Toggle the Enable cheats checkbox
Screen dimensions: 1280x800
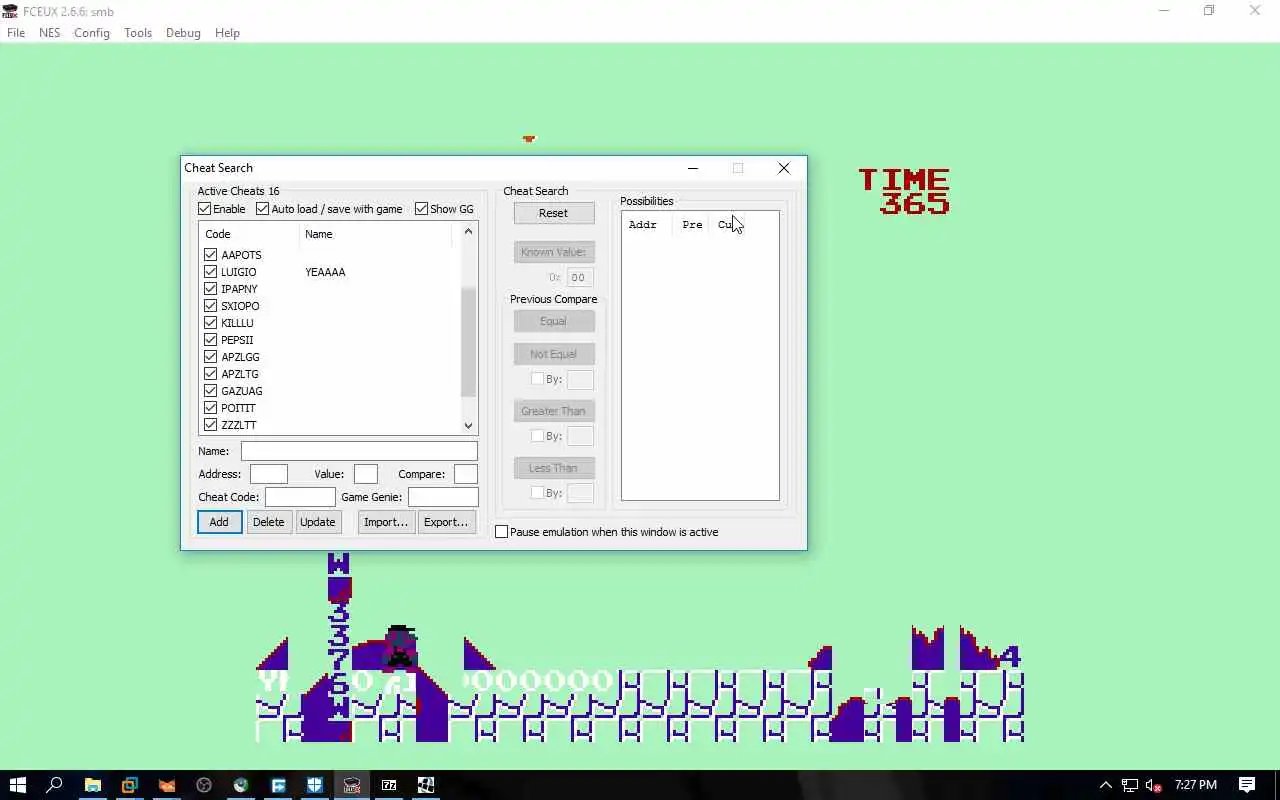(204, 209)
